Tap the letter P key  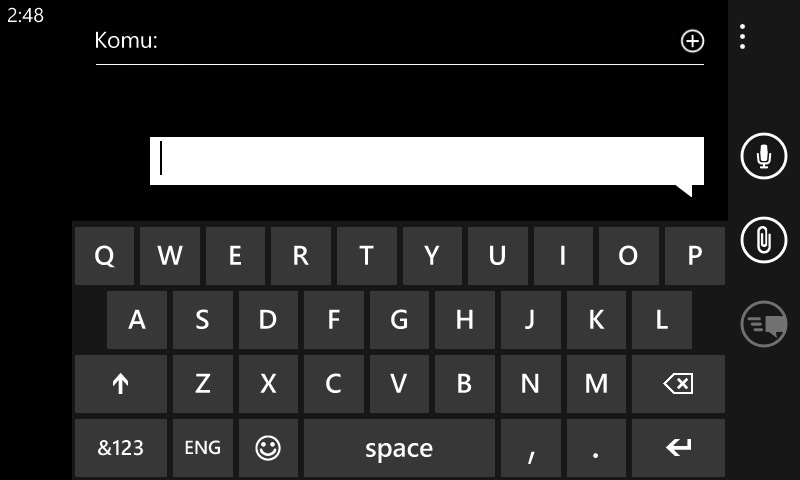pos(694,256)
